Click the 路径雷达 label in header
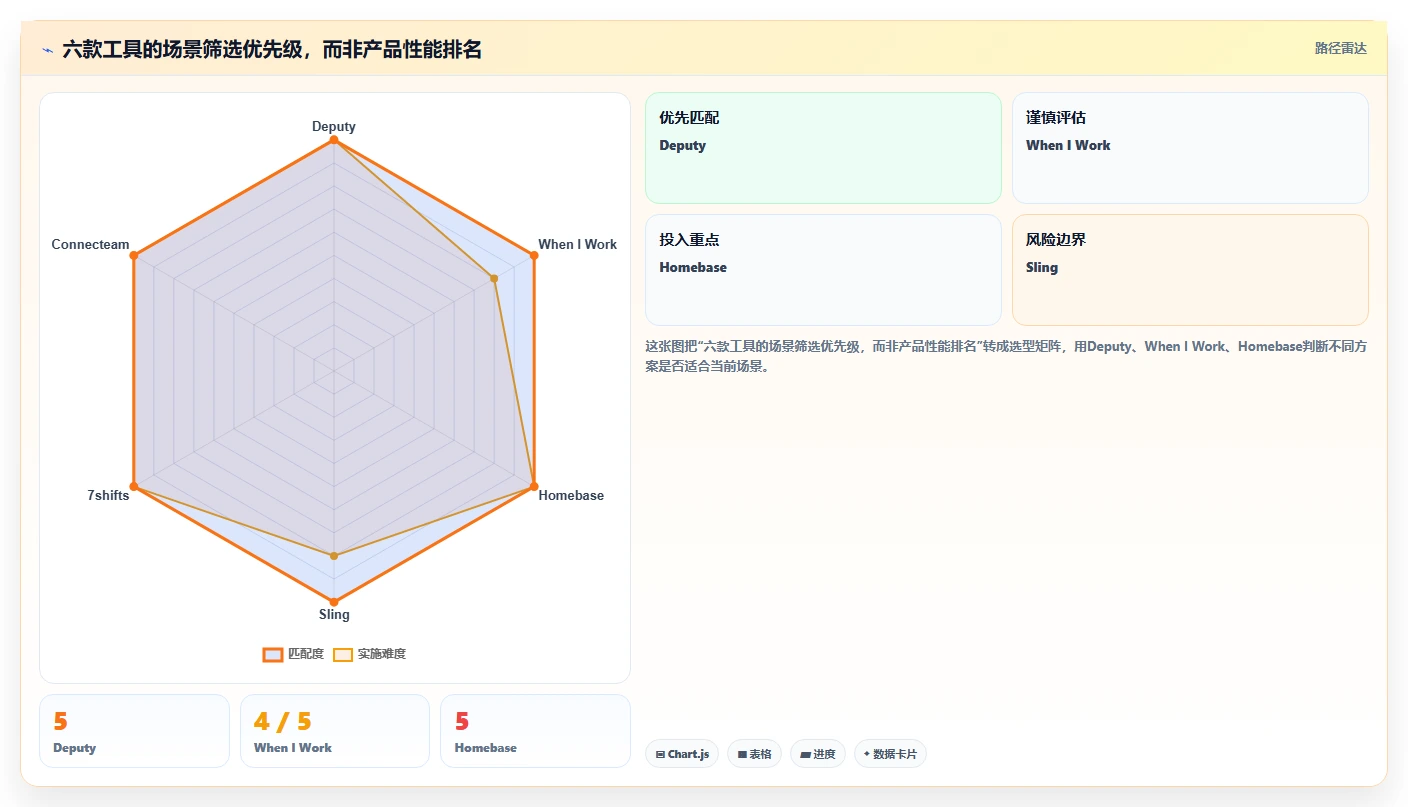This screenshot has height=807, width=1408. (x=1340, y=48)
